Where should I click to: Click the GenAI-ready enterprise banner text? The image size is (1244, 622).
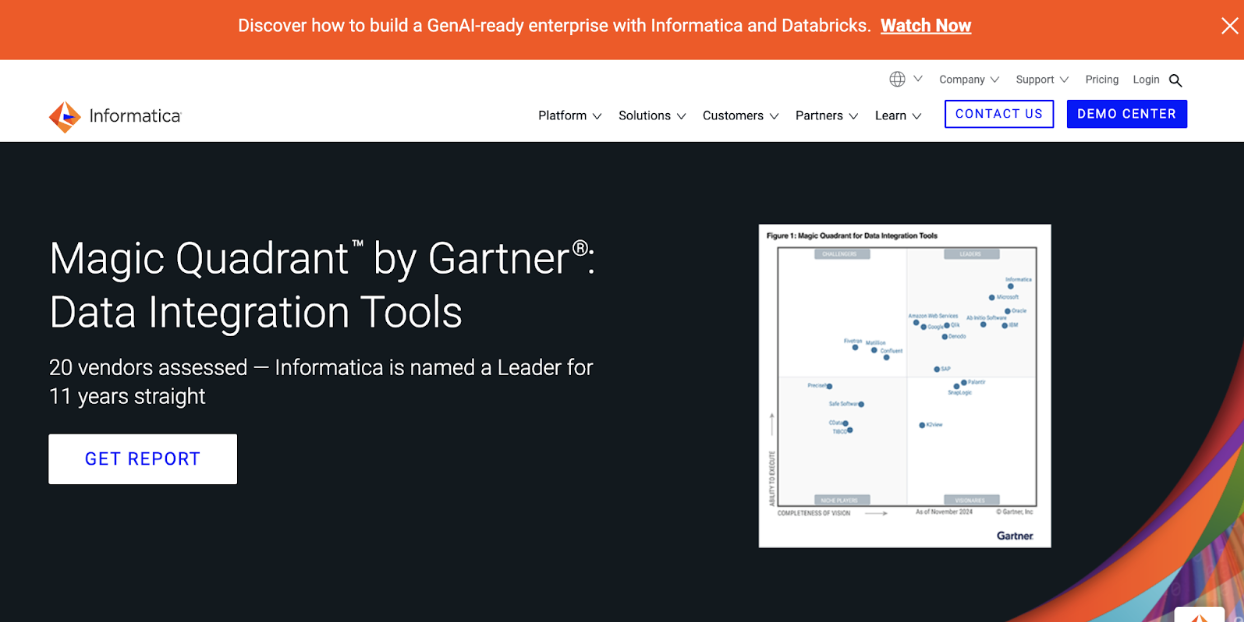[554, 26]
